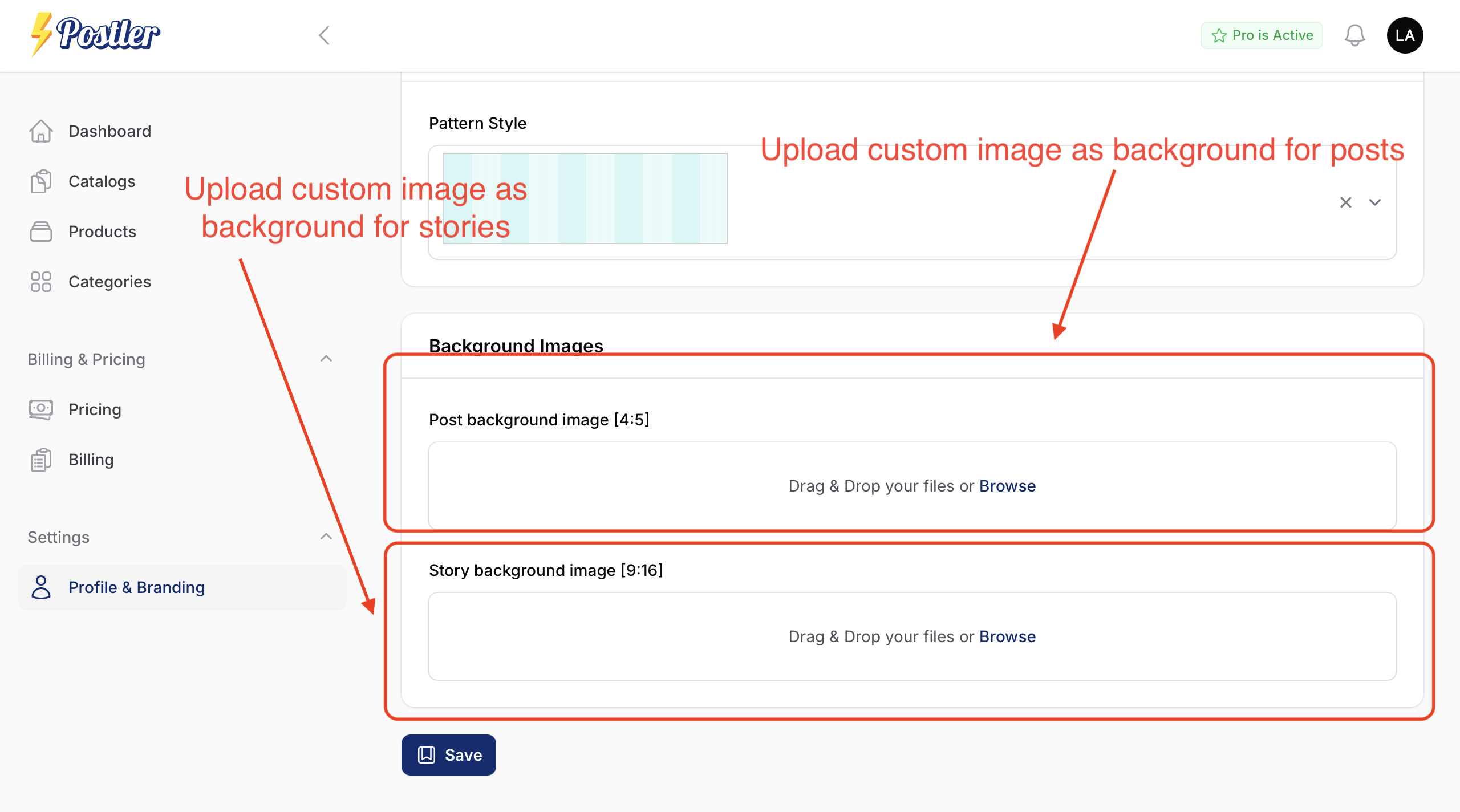Browse files for Story background image
This screenshot has width=1460, height=812.
point(1007,636)
